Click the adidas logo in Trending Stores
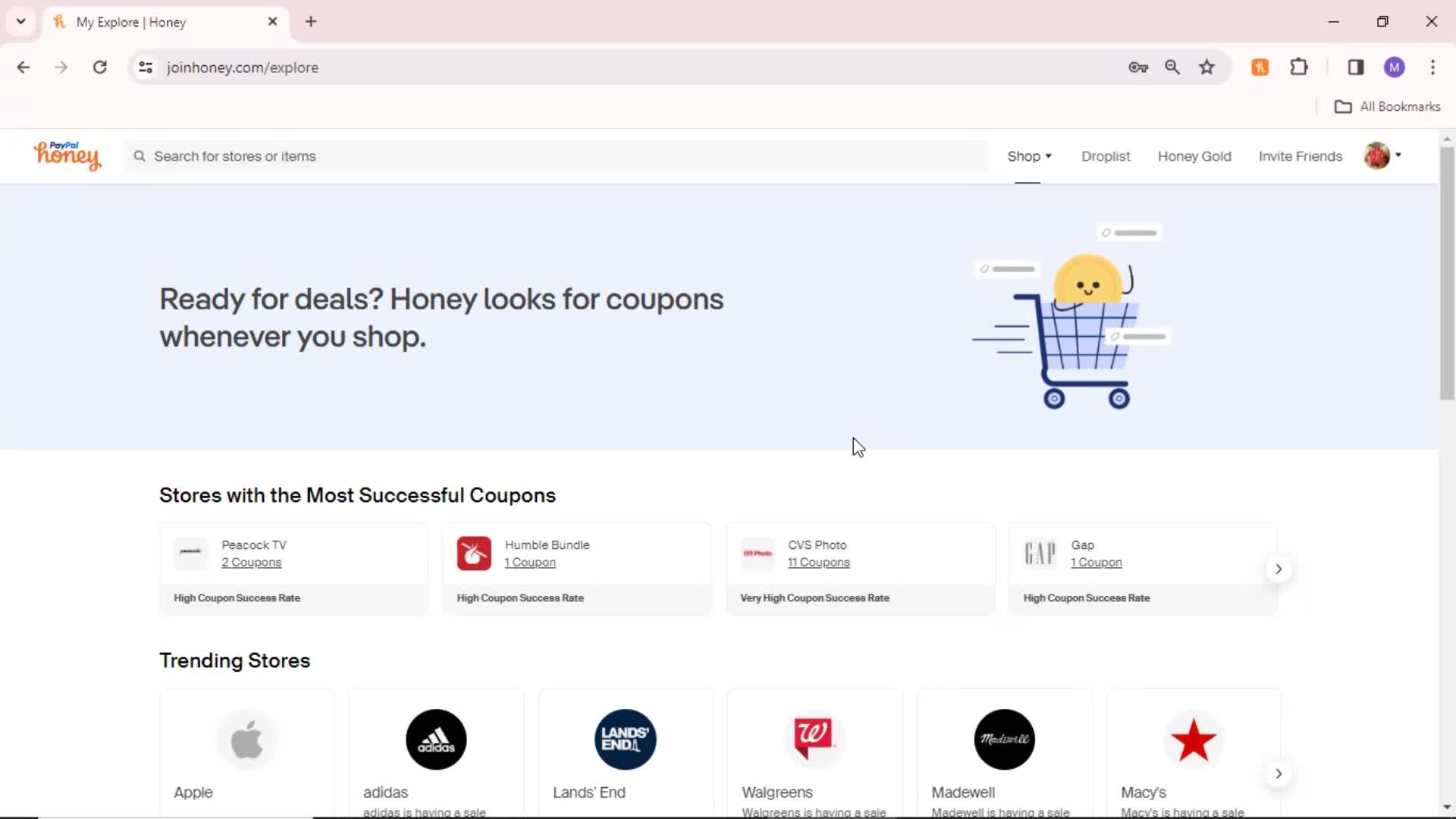This screenshot has height=819, width=1456. (x=436, y=739)
